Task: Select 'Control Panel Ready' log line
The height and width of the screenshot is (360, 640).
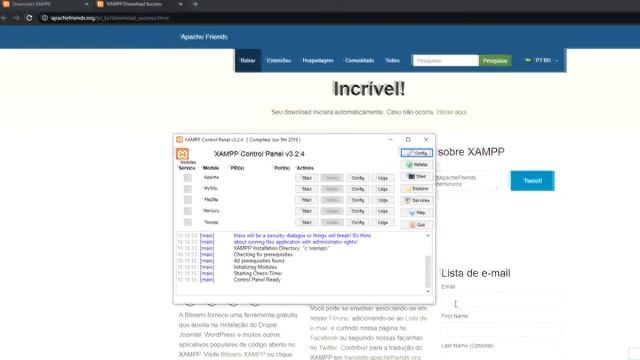Action: (x=257, y=280)
